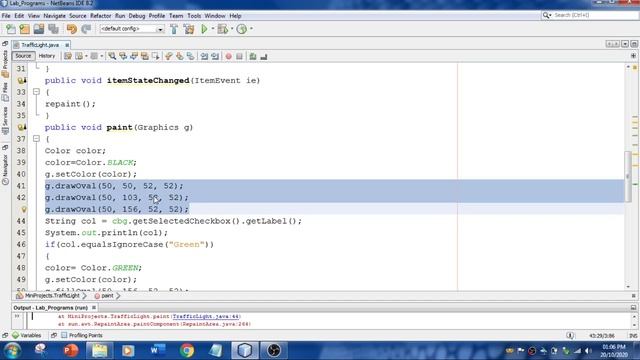Click the New Project toolbar icon
The width and height of the screenshot is (640, 360).
click(24, 29)
